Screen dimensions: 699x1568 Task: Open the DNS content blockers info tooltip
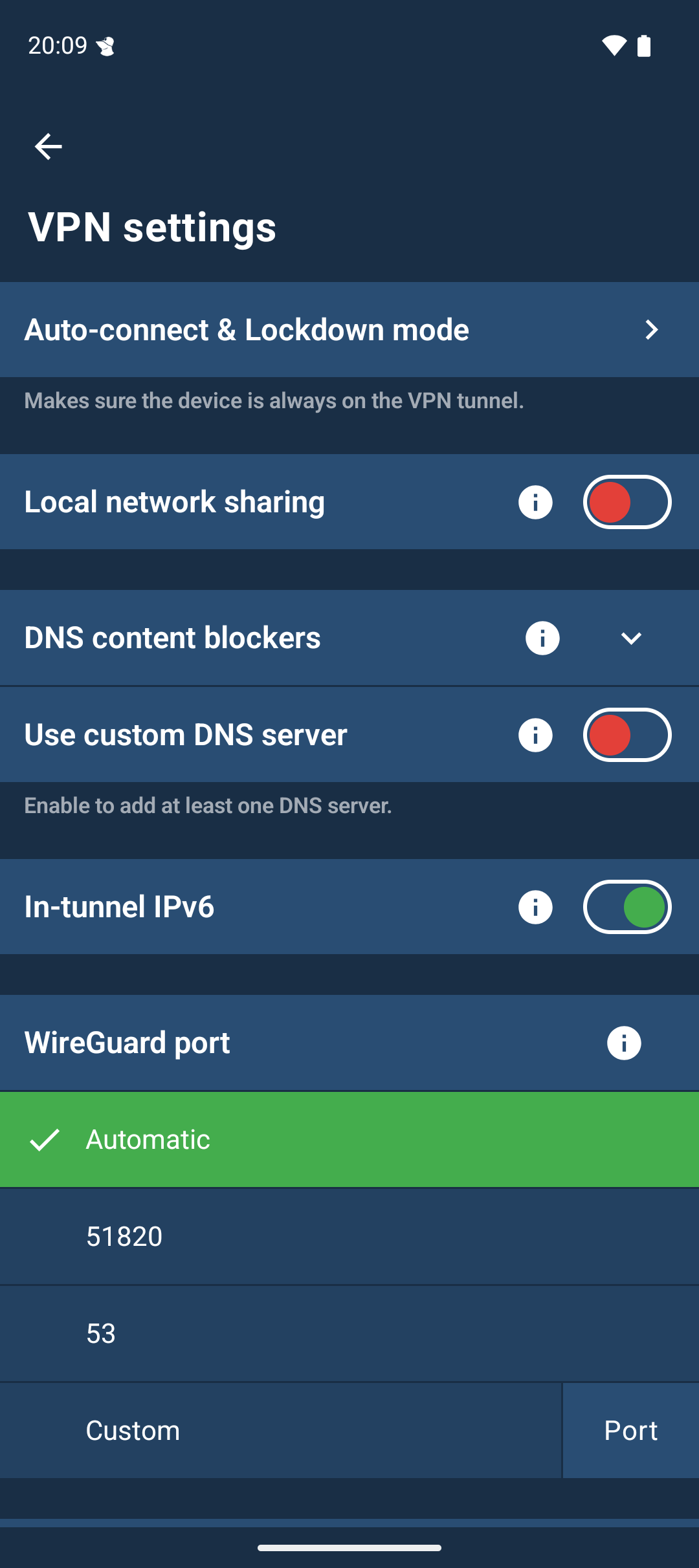542,638
